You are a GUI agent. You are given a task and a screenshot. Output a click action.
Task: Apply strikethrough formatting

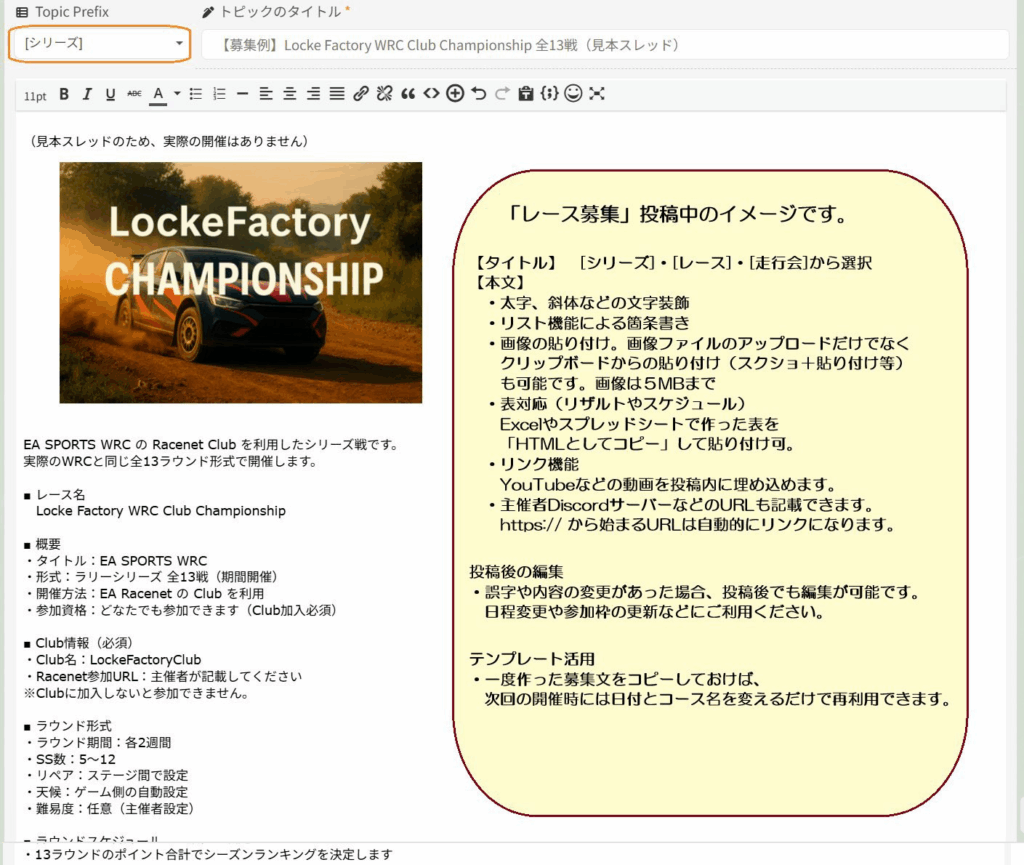click(x=134, y=94)
